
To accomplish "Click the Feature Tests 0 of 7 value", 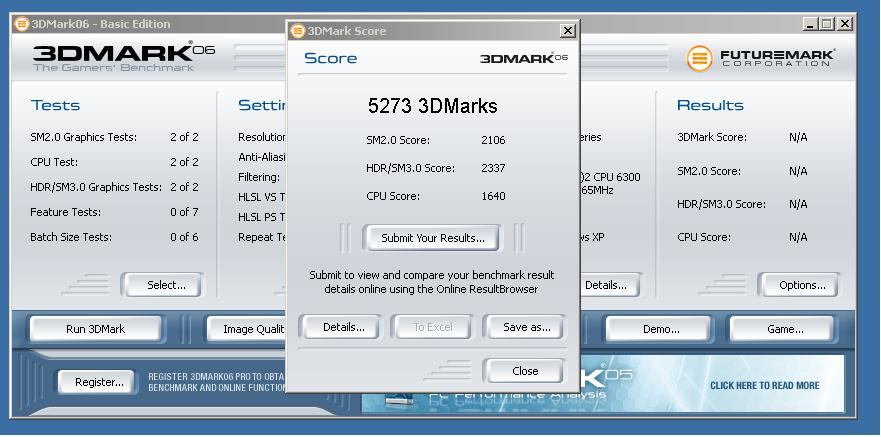I will click(184, 212).
